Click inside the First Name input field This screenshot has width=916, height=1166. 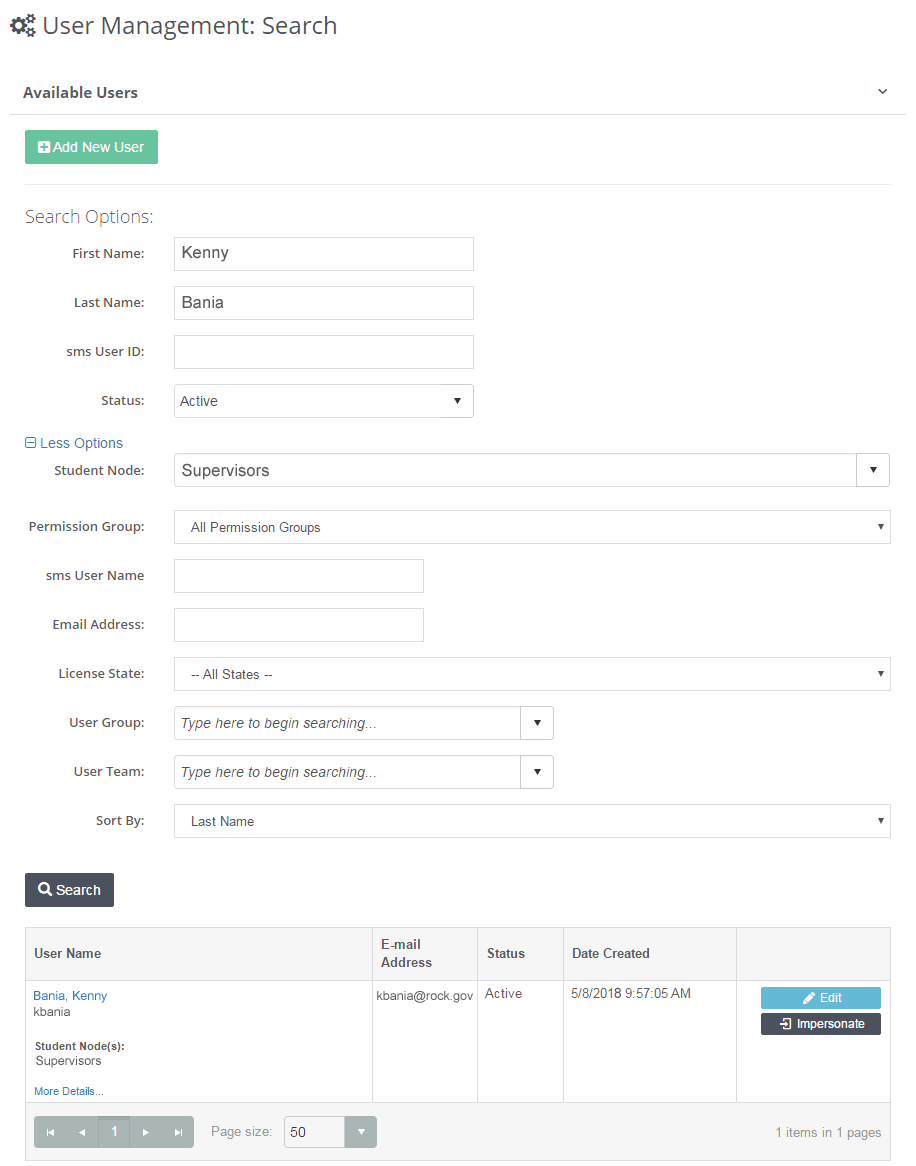(323, 253)
